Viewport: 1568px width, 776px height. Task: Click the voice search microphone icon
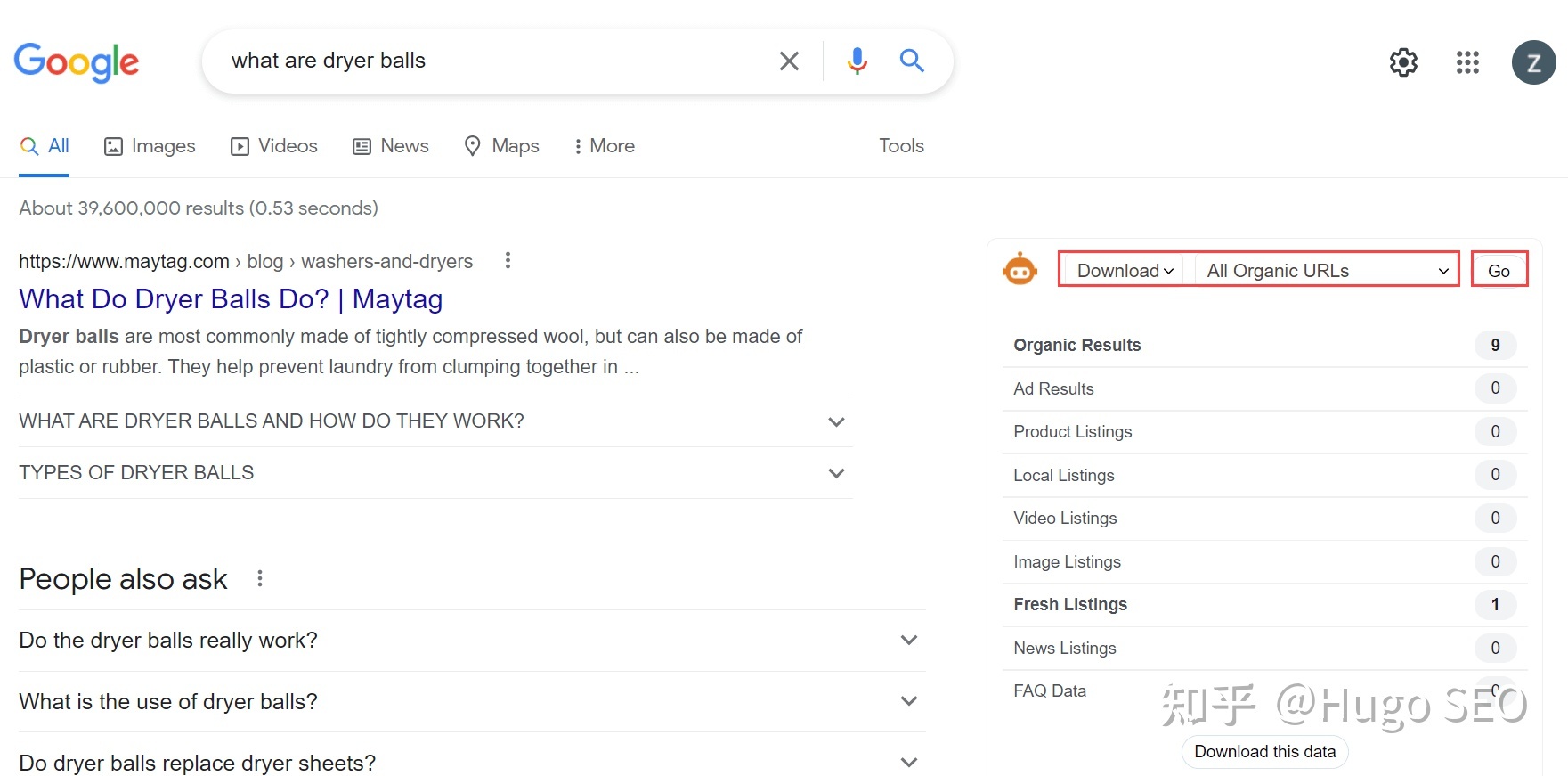[857, 61]
